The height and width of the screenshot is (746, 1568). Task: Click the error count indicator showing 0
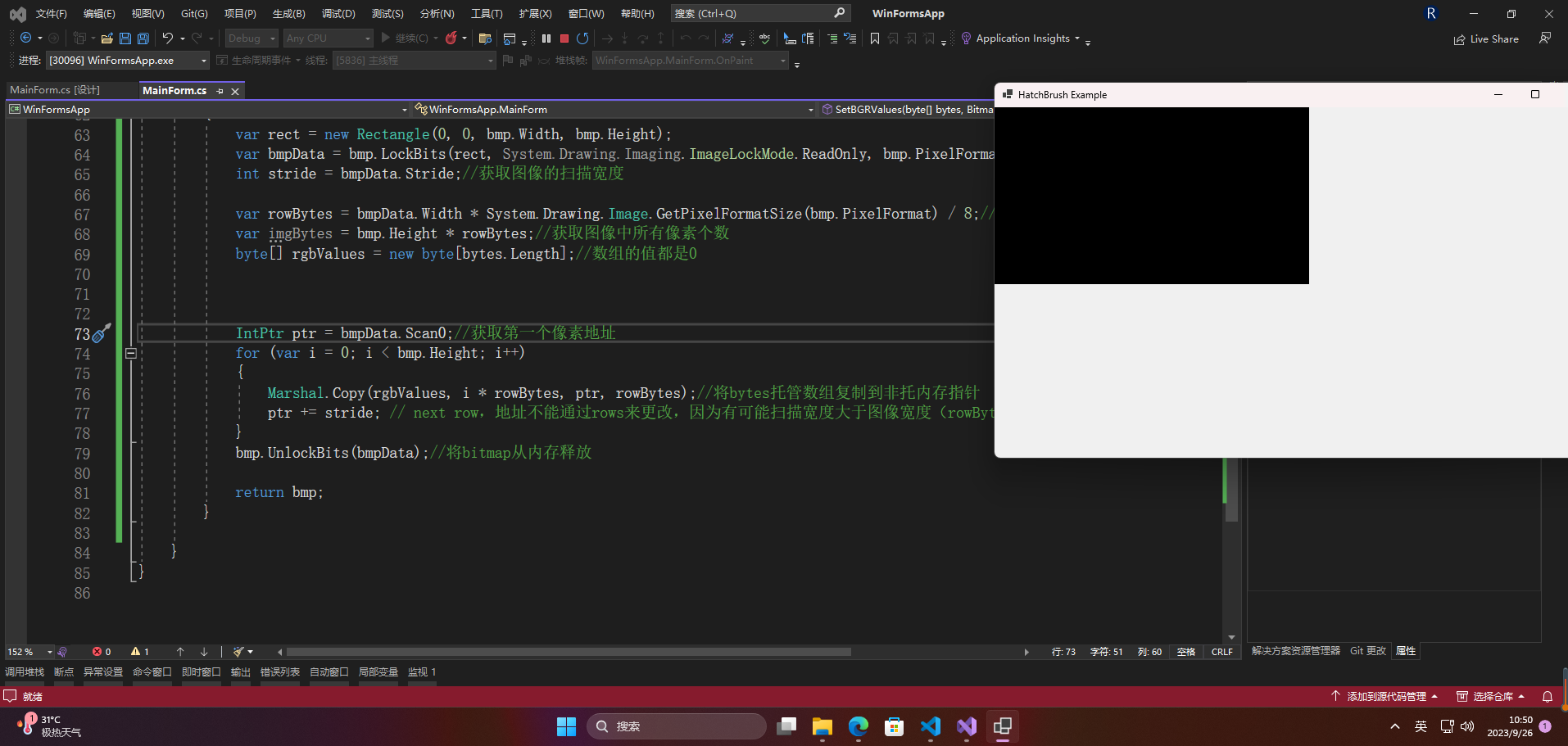(102, 652)
